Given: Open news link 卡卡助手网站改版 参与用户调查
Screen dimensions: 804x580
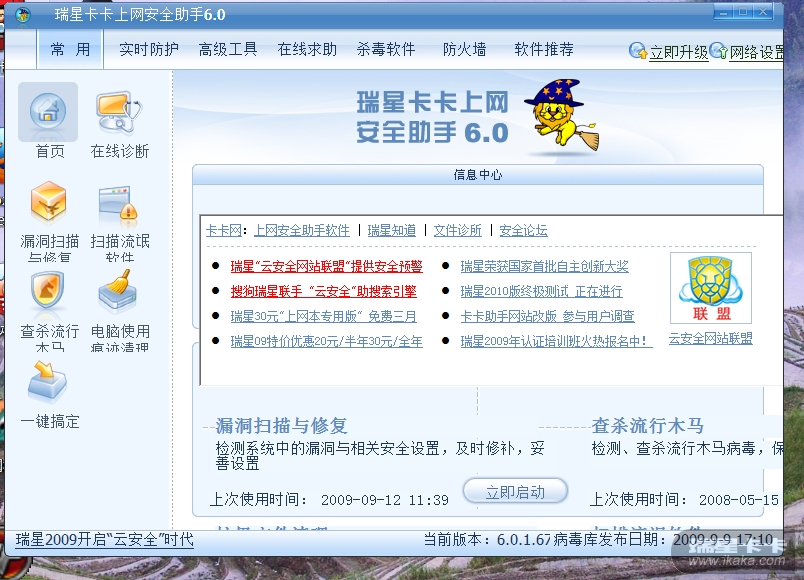Looking at the screenshot, I should pos(548,316).
